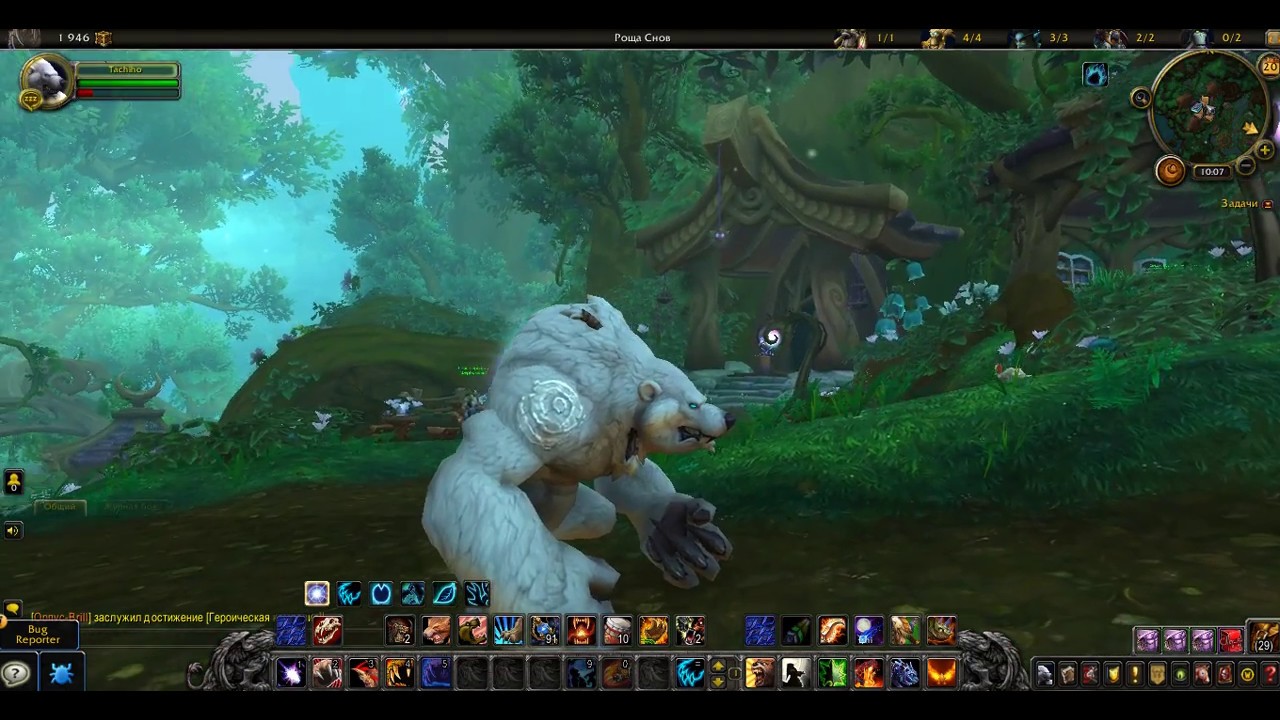
Task: Click the blue paw buff icon
Action: [x=1095, y=75]
